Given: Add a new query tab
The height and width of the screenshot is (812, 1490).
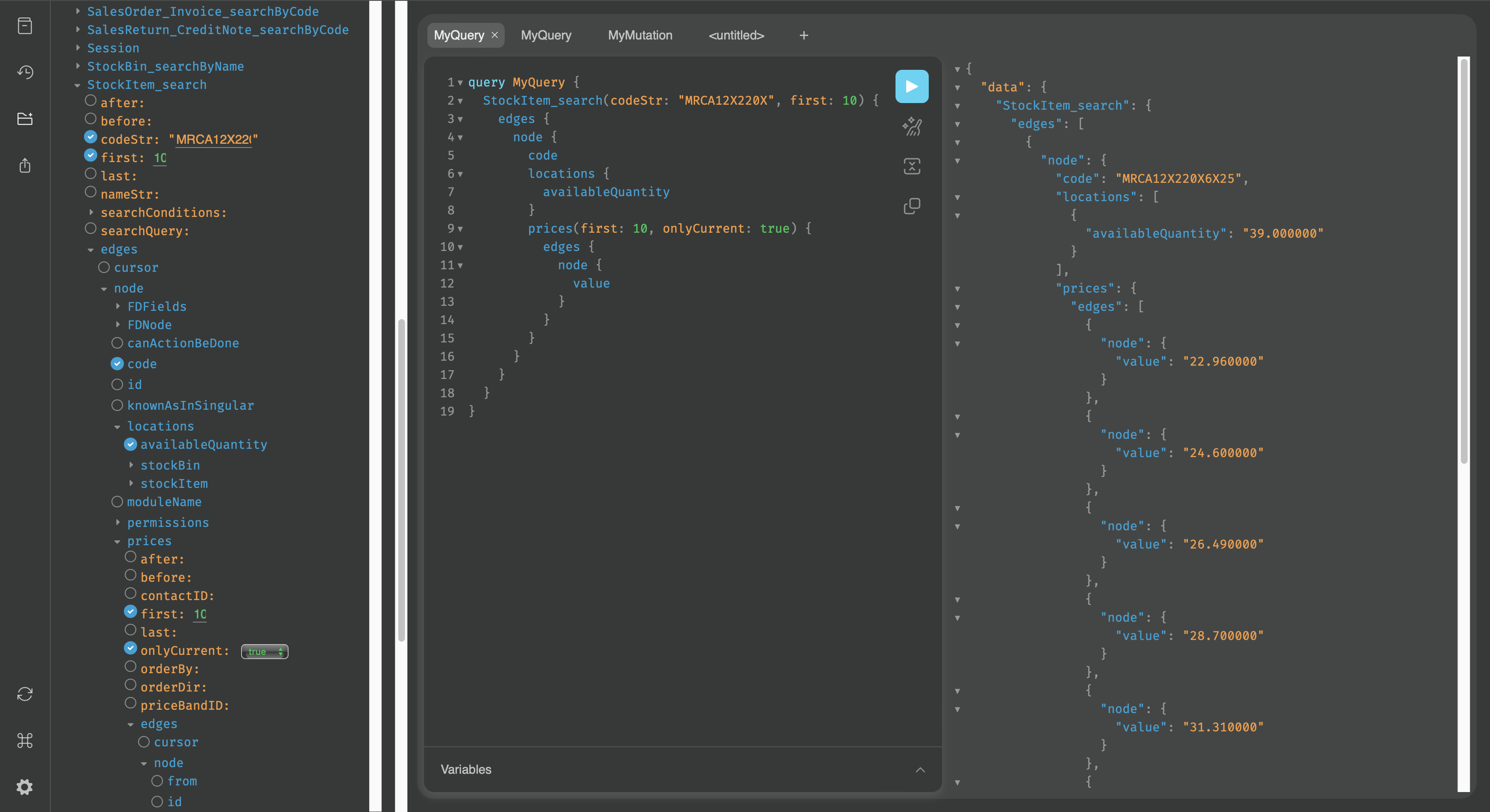Looking at the screenshot, I should pyautogui.click(x=804, y=35).
